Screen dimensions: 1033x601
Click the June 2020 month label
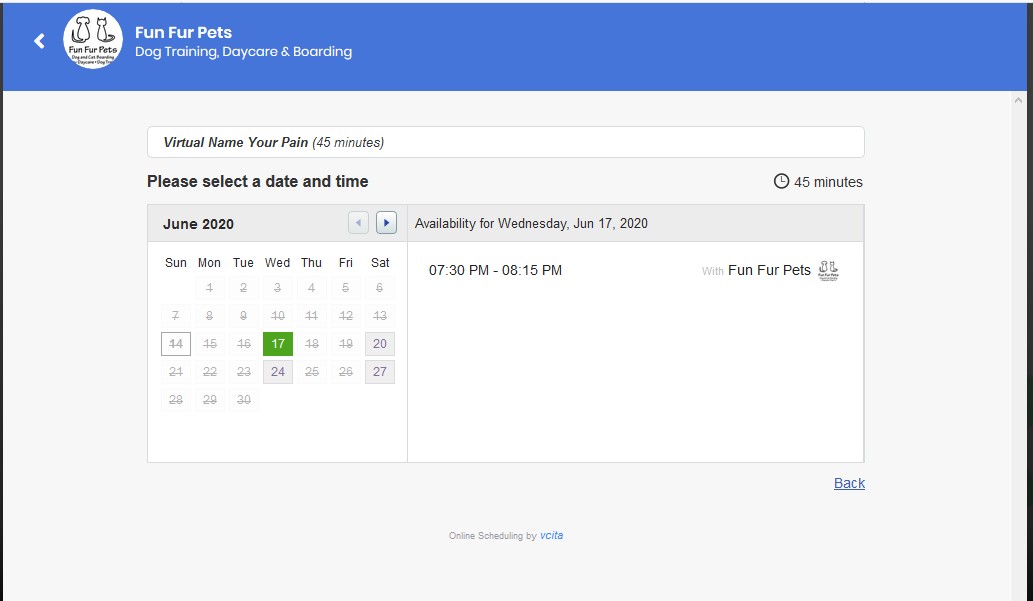click(x=198, y=224)
